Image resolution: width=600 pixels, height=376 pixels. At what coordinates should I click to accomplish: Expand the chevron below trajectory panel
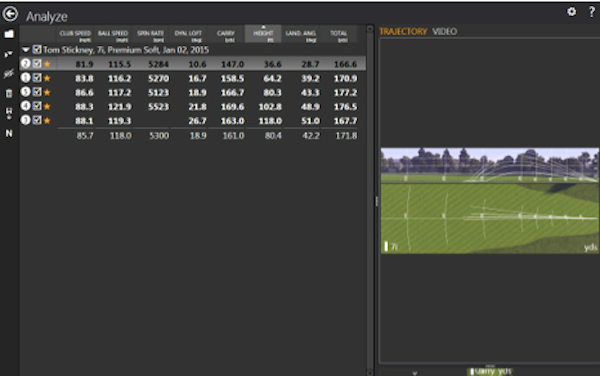[x=415, y=372]
